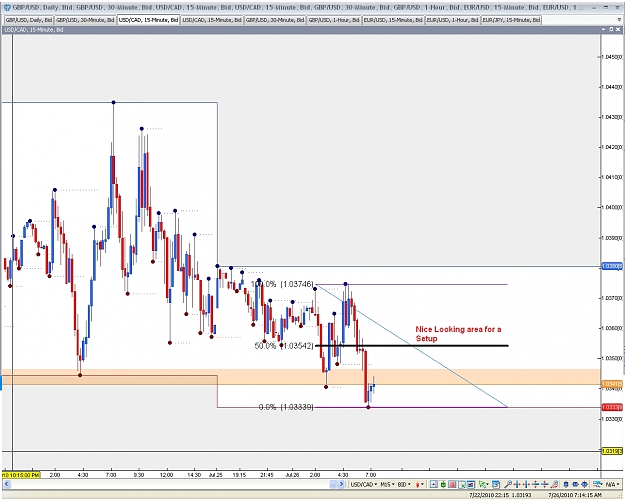Switch to EUR/USD, 1-Hour, Bid tab
This screenshot has height=501, width=625.
pos(452,20)
